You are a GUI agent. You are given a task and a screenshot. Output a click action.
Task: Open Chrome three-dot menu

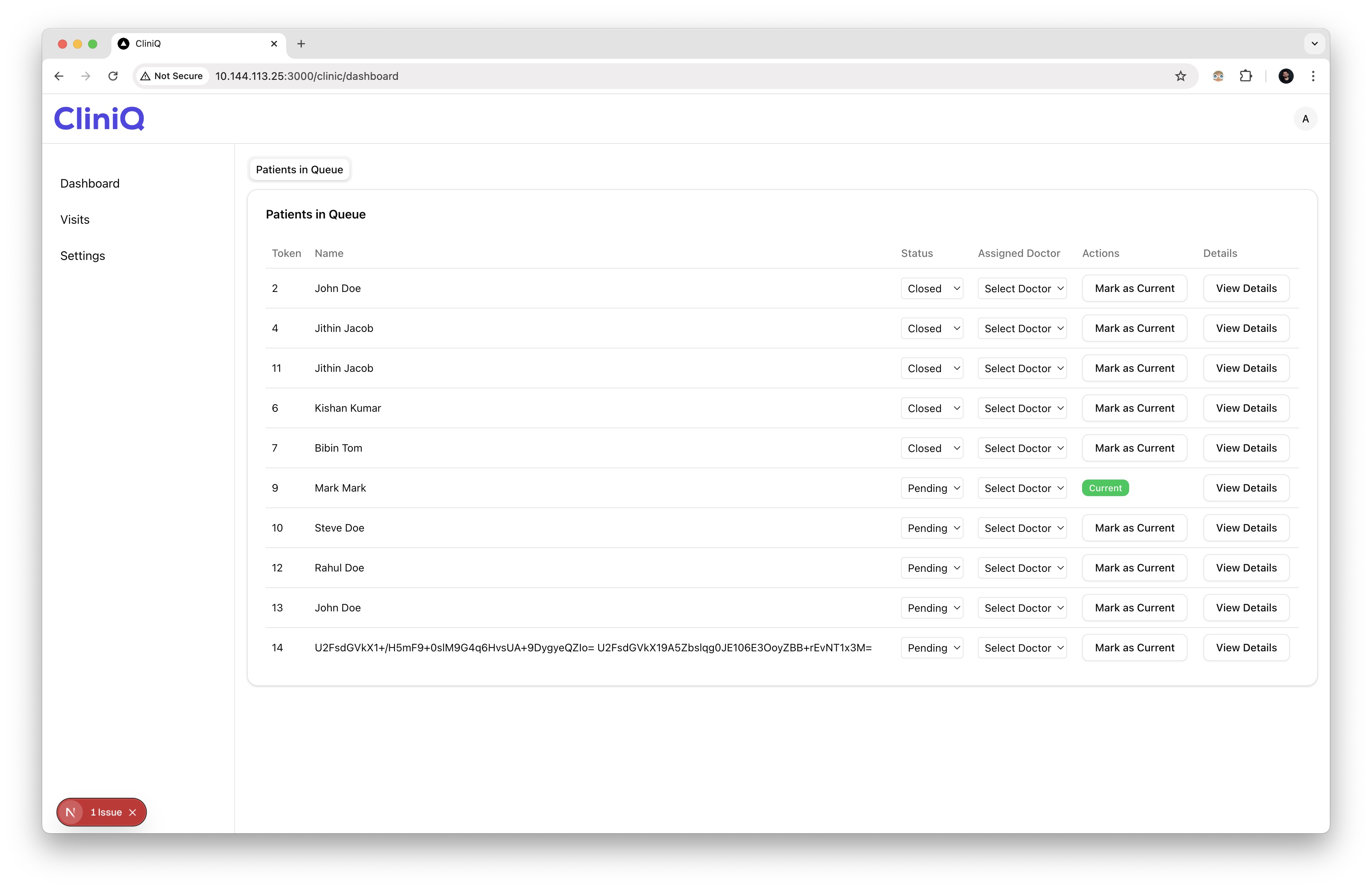[1313, 76]
